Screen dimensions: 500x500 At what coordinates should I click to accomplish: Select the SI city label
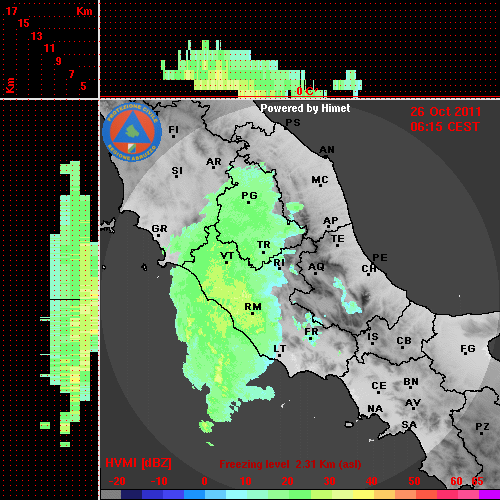pos(177,171)
